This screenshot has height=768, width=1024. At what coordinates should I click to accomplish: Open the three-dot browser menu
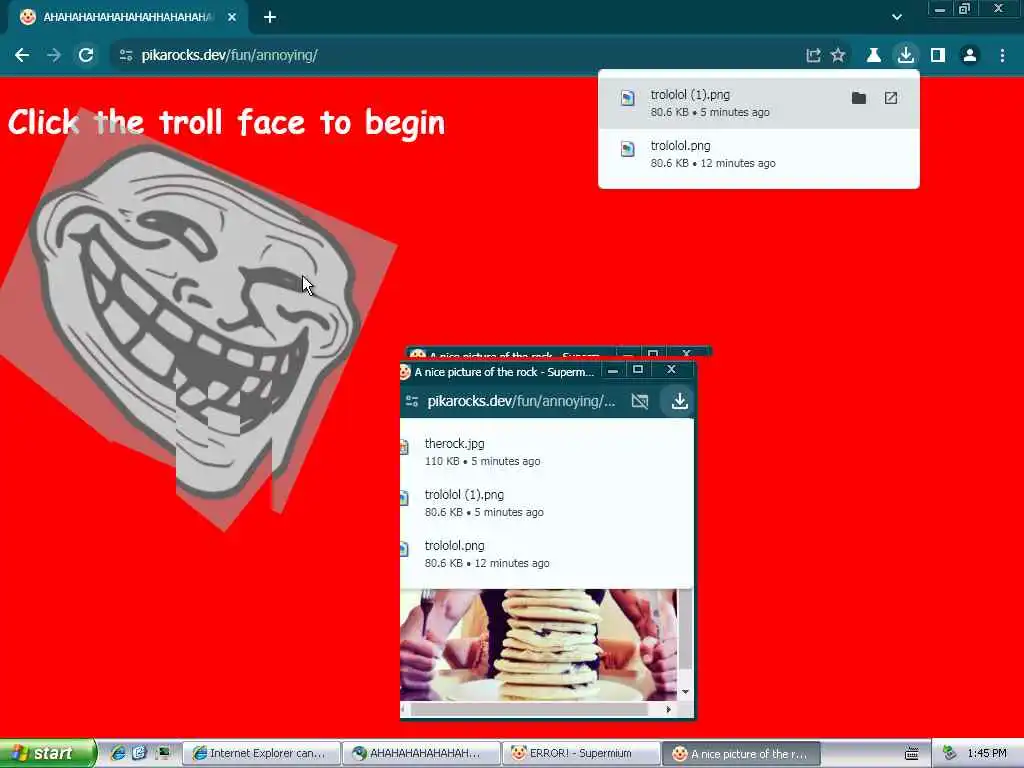pos(1002,56)
